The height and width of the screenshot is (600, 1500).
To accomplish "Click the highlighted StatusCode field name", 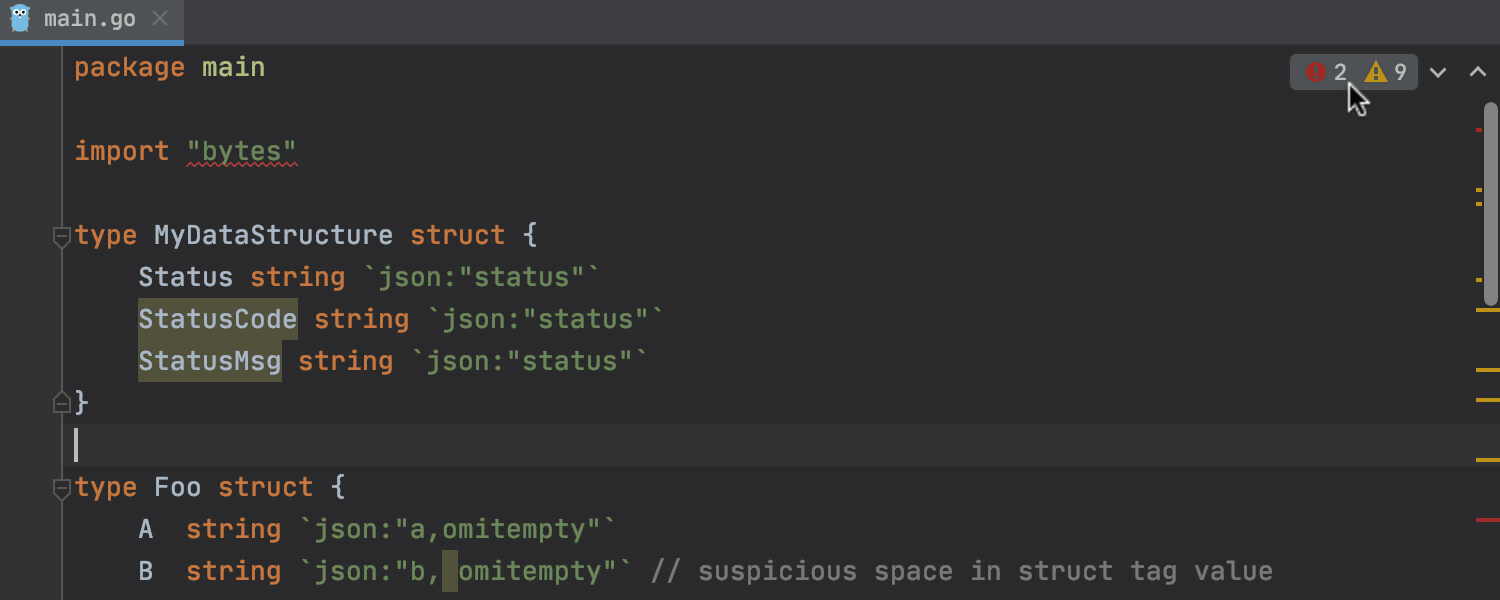I will (x=217, y=320).
